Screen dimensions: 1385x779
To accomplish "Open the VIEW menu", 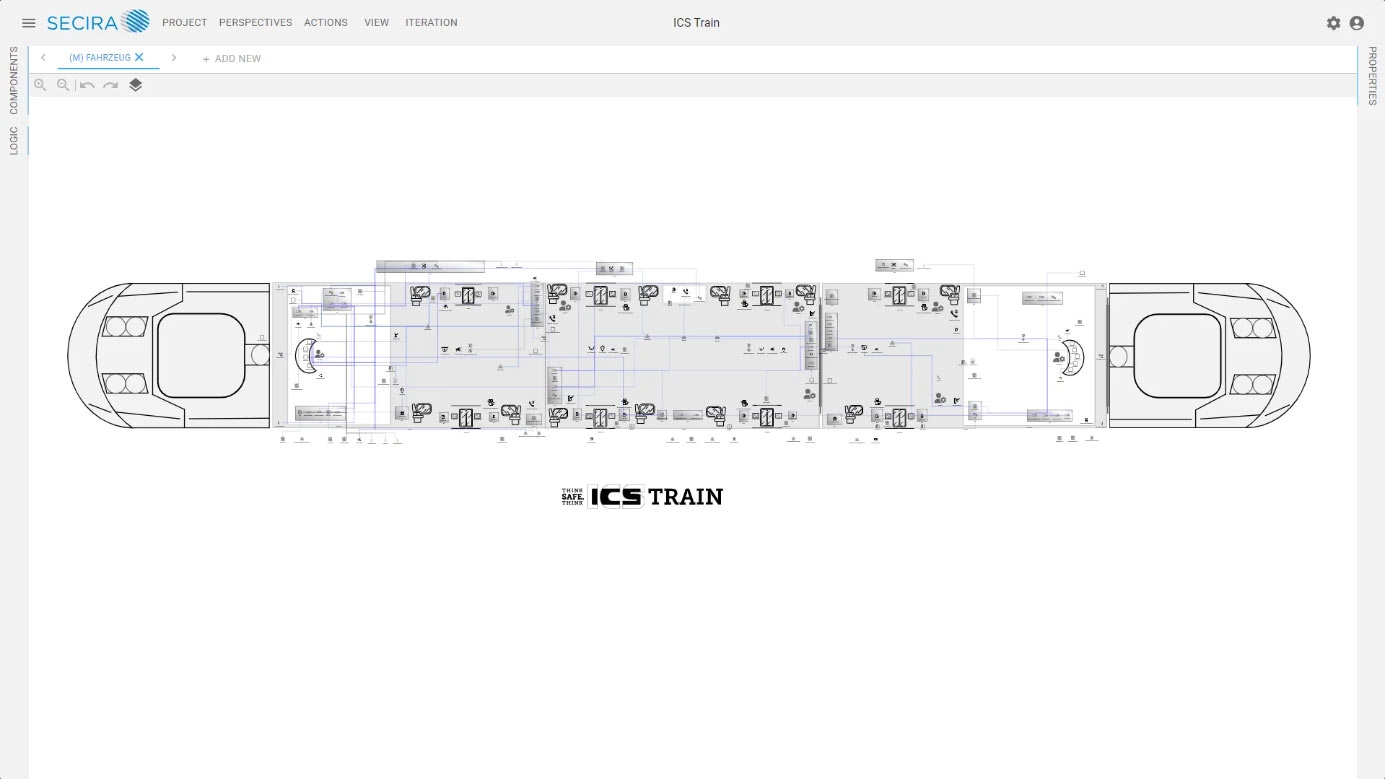I will pos(377,23).
